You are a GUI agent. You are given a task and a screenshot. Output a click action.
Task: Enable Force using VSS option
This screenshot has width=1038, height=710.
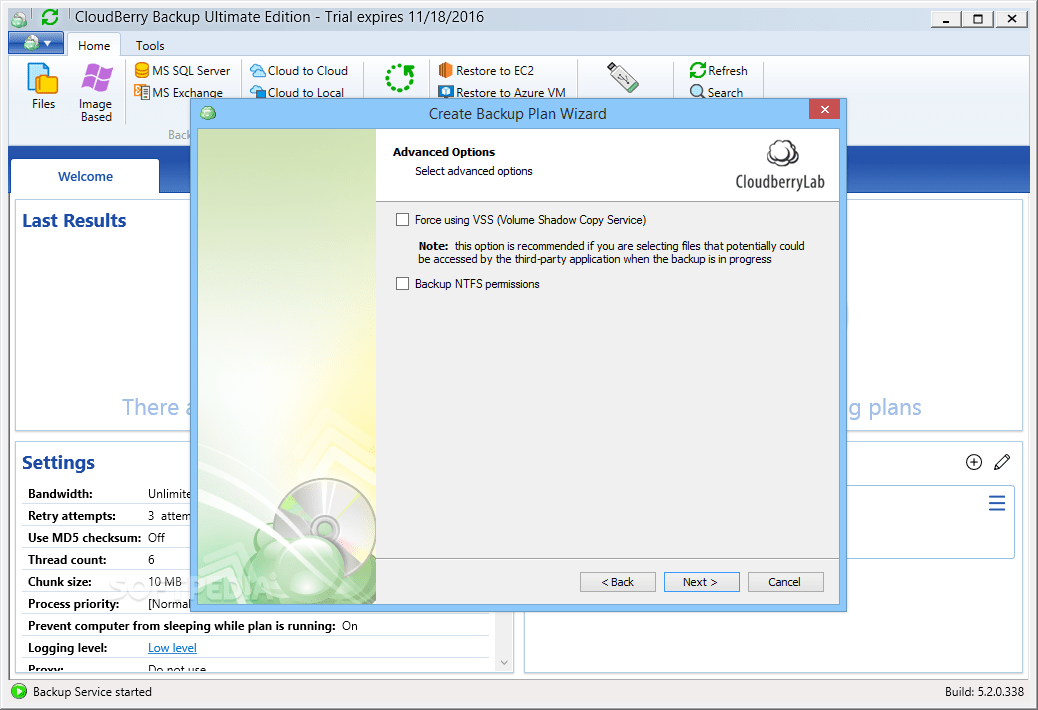point(403,219)
